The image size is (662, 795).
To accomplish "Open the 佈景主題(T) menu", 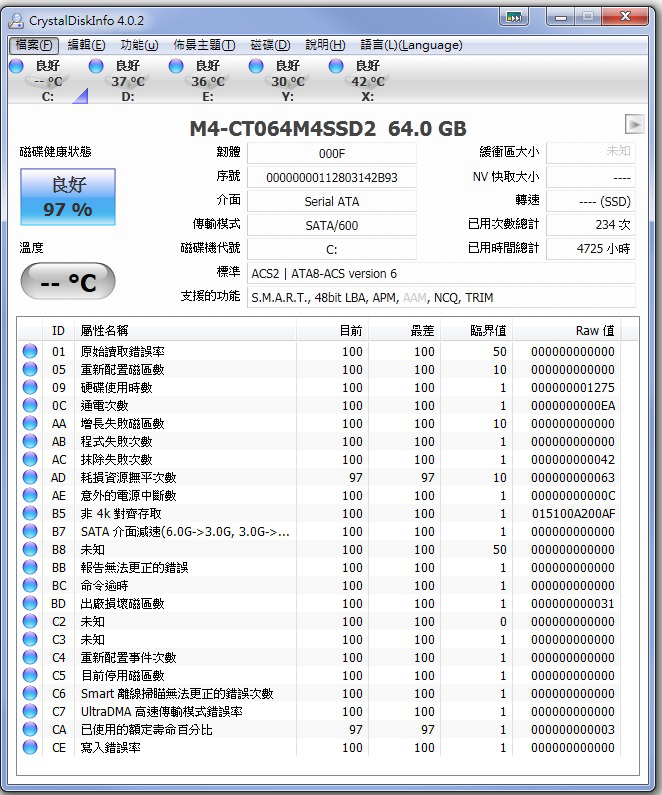I will click(x=204, y=45).
